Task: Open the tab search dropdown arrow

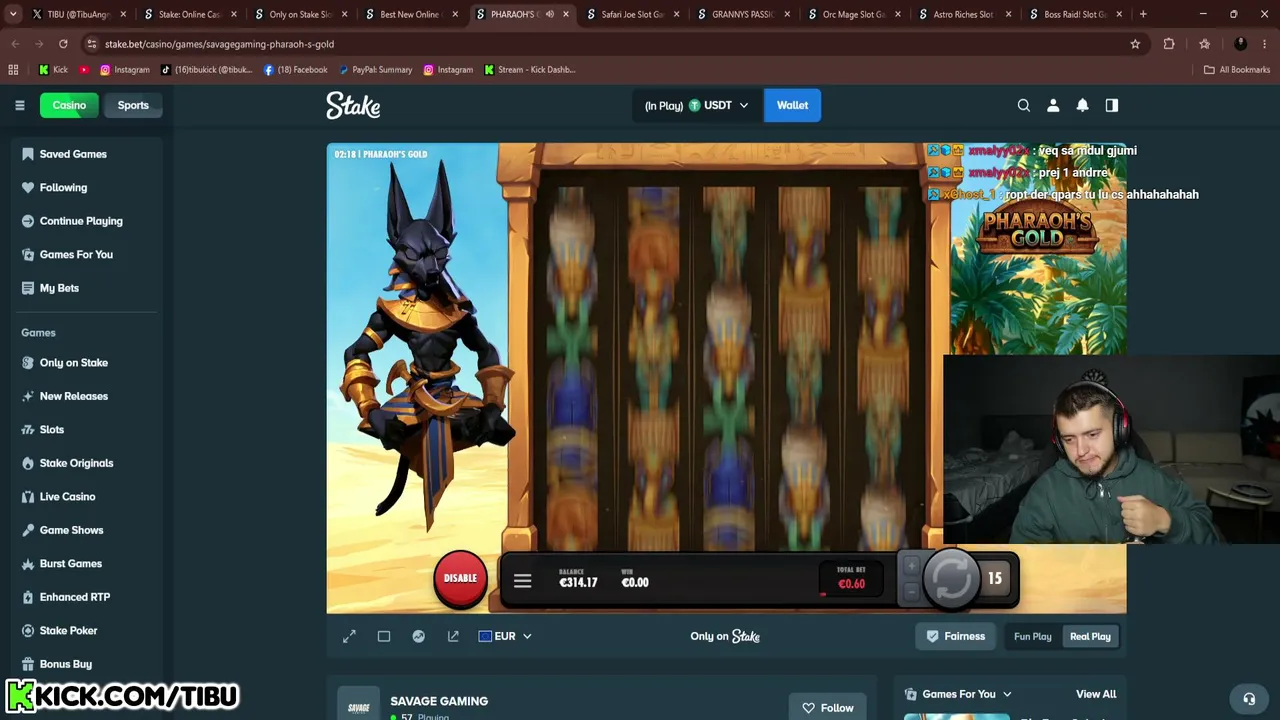Action: point(13,14)
